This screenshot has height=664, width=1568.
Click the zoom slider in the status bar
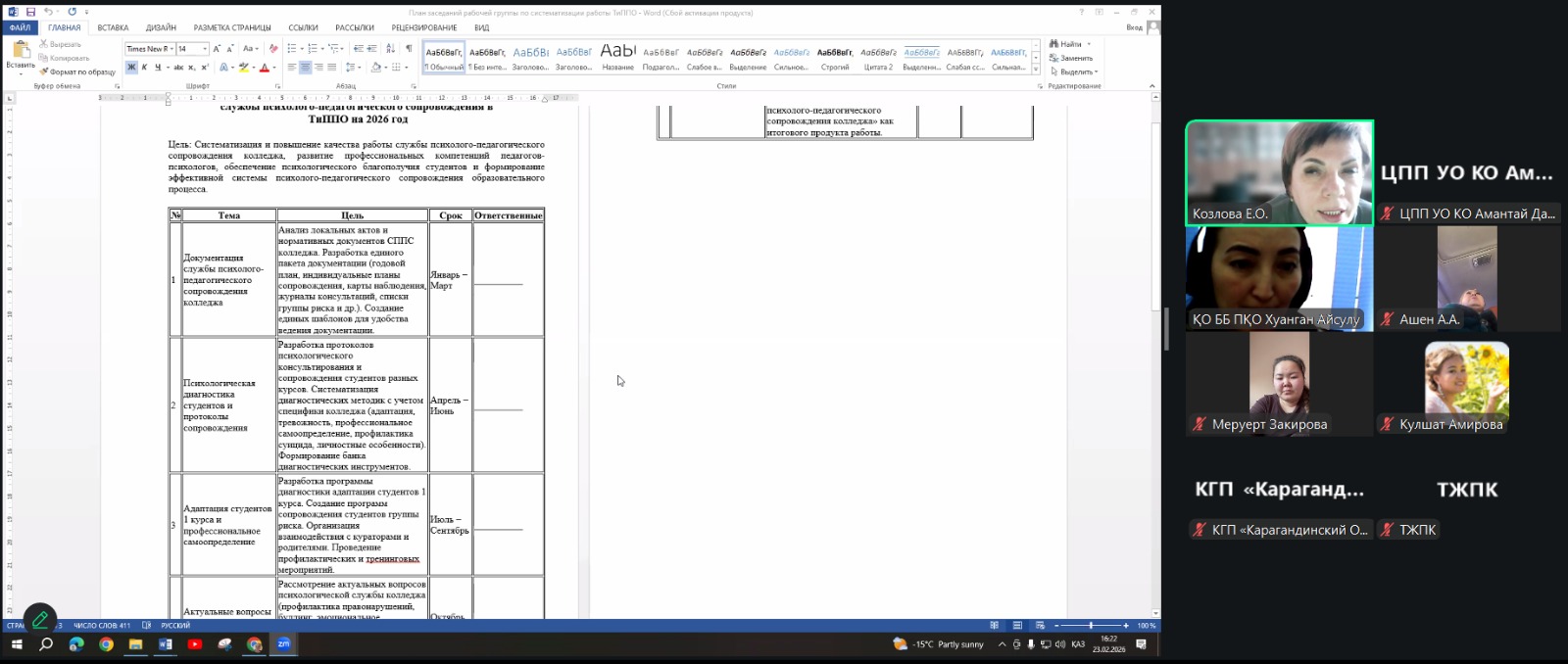1091,626
